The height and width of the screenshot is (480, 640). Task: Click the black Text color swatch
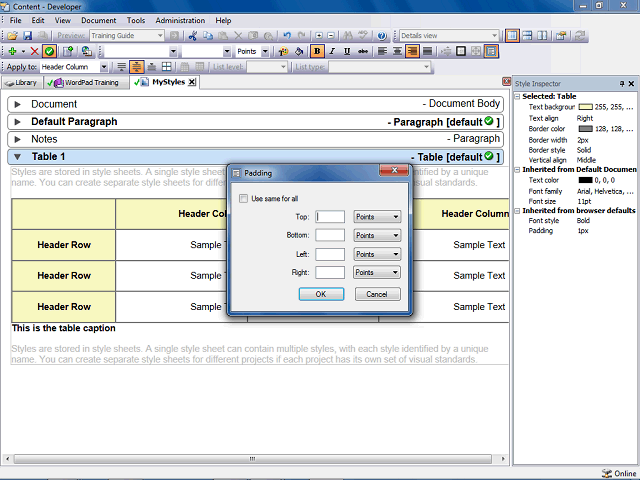(x=585, y=180)
